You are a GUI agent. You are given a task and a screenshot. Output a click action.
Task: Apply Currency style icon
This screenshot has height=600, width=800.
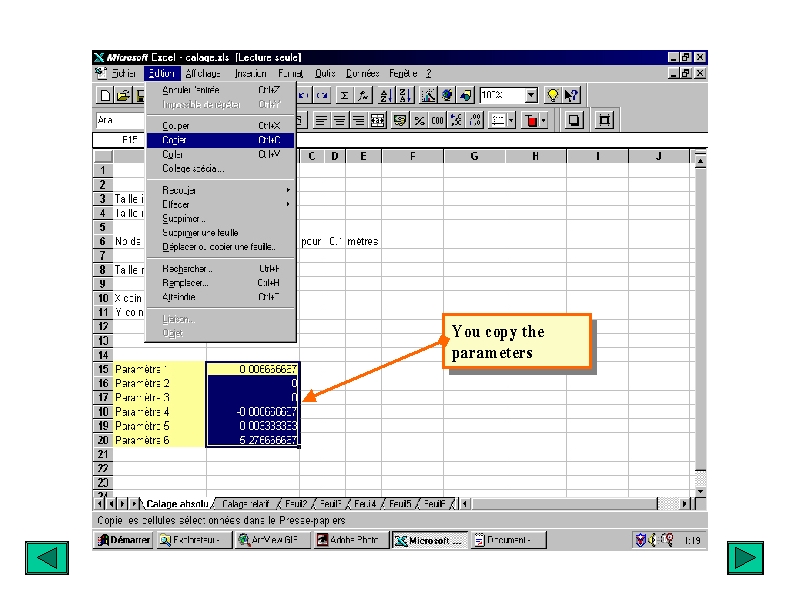401,121
